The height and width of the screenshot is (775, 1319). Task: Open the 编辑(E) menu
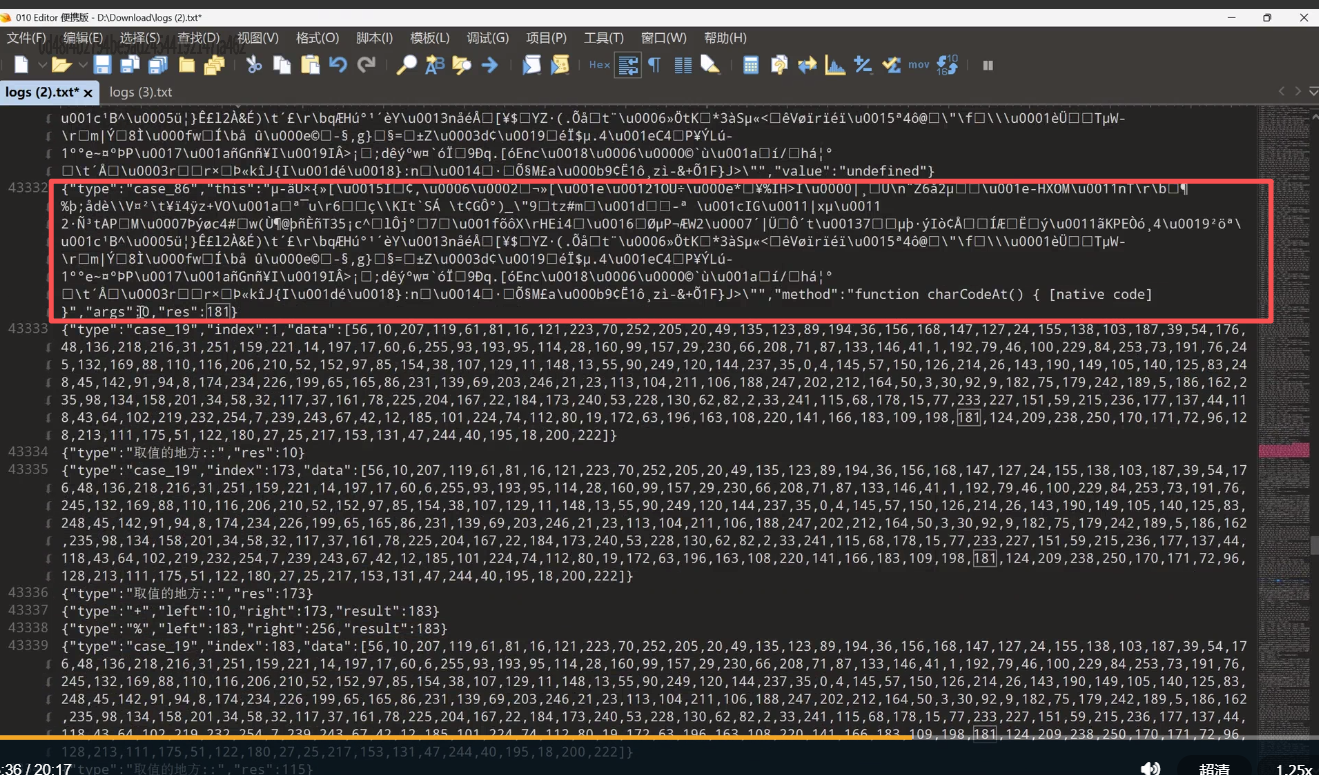(x=83, y=38)
